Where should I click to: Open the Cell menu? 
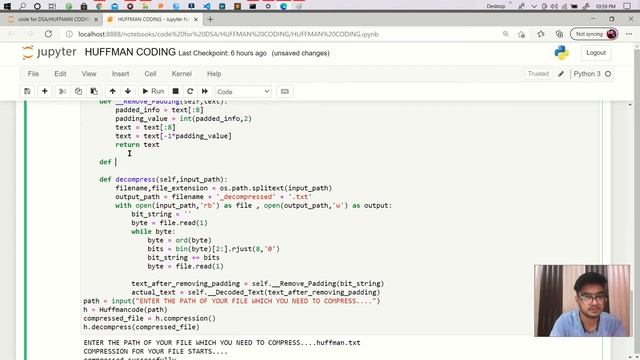[150, 74]
